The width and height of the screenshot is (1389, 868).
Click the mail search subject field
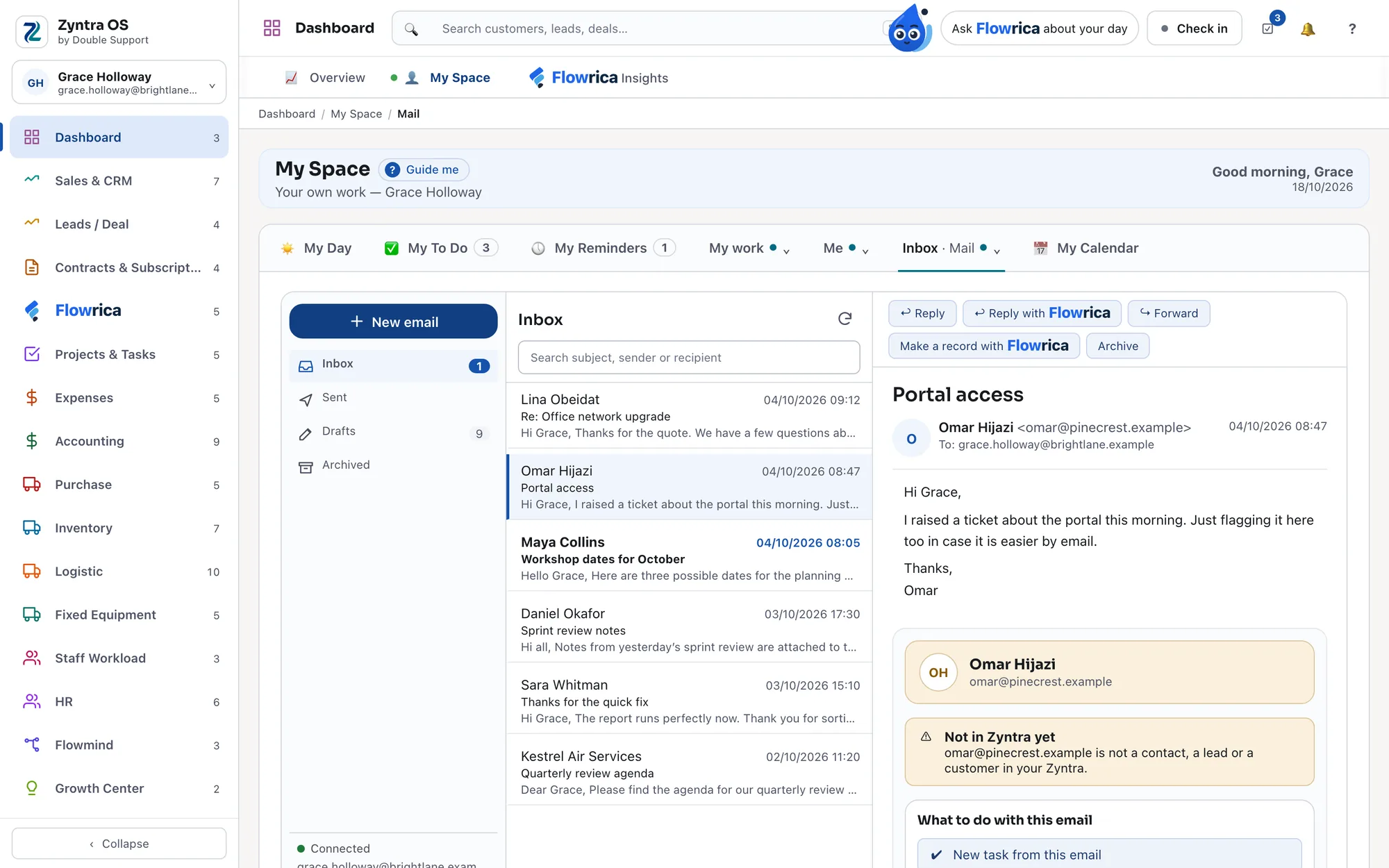click(689, 358)
